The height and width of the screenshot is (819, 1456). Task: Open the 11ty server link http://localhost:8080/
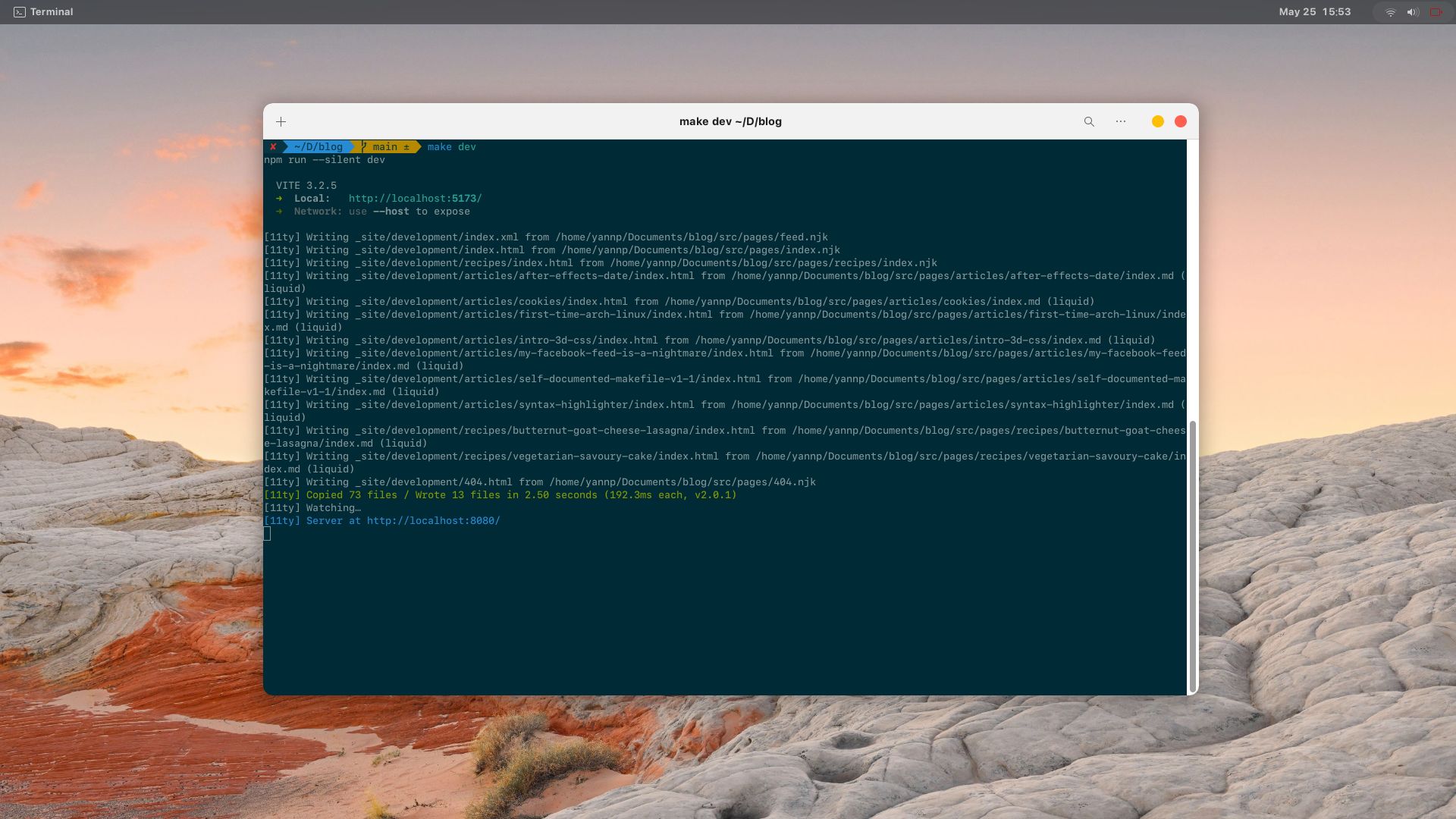click(x=432, y=520)
